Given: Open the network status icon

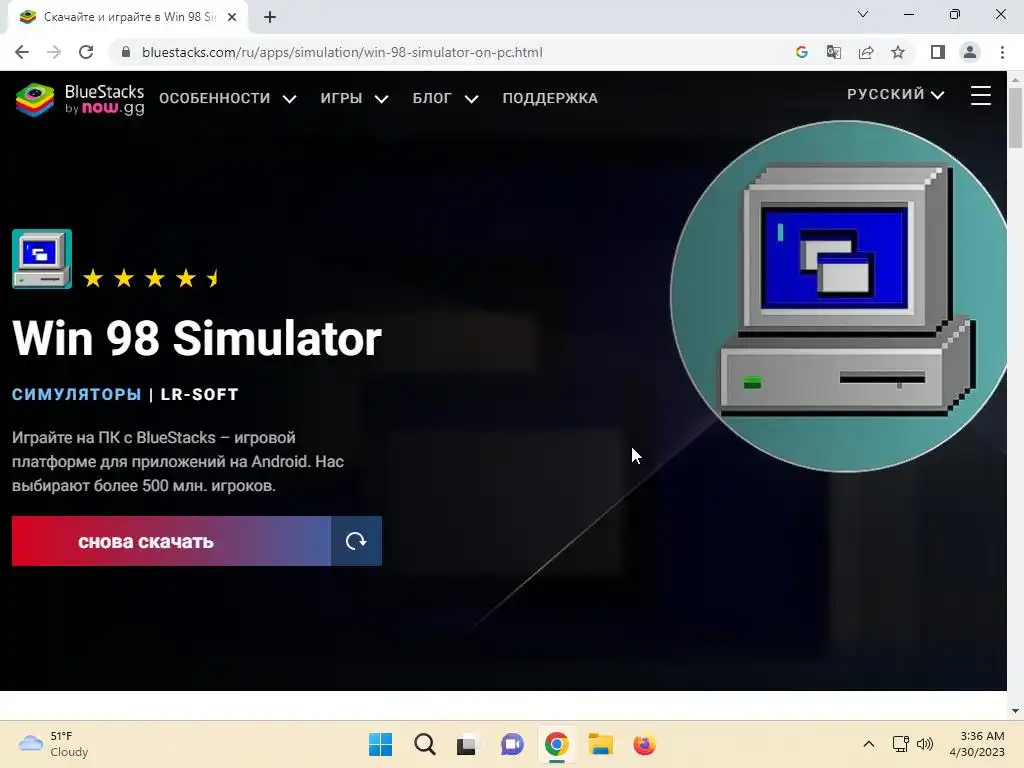Looking at the screenshot, I should click(901, 744).
